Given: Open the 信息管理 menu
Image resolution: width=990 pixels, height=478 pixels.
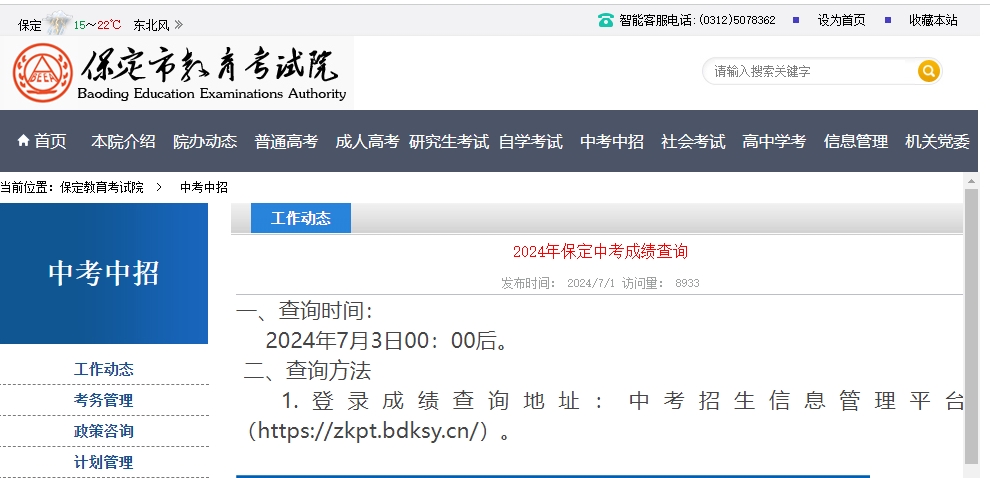Looking at the screenshot, I should 856,141.
